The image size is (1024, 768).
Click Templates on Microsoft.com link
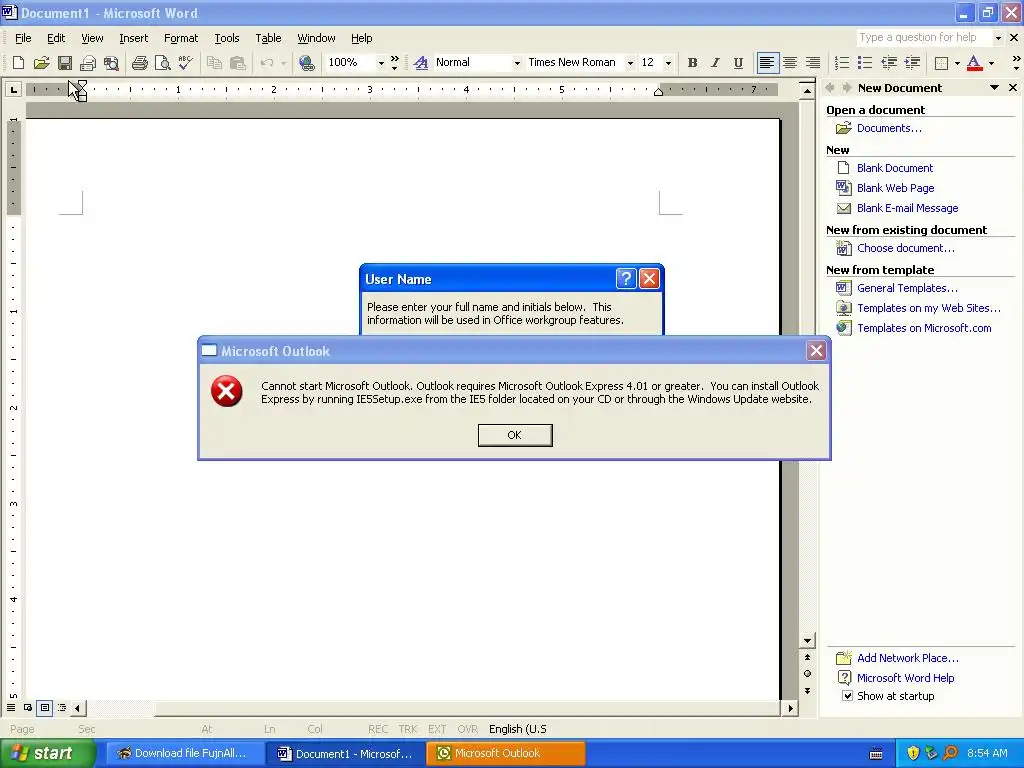pos(924,328)
